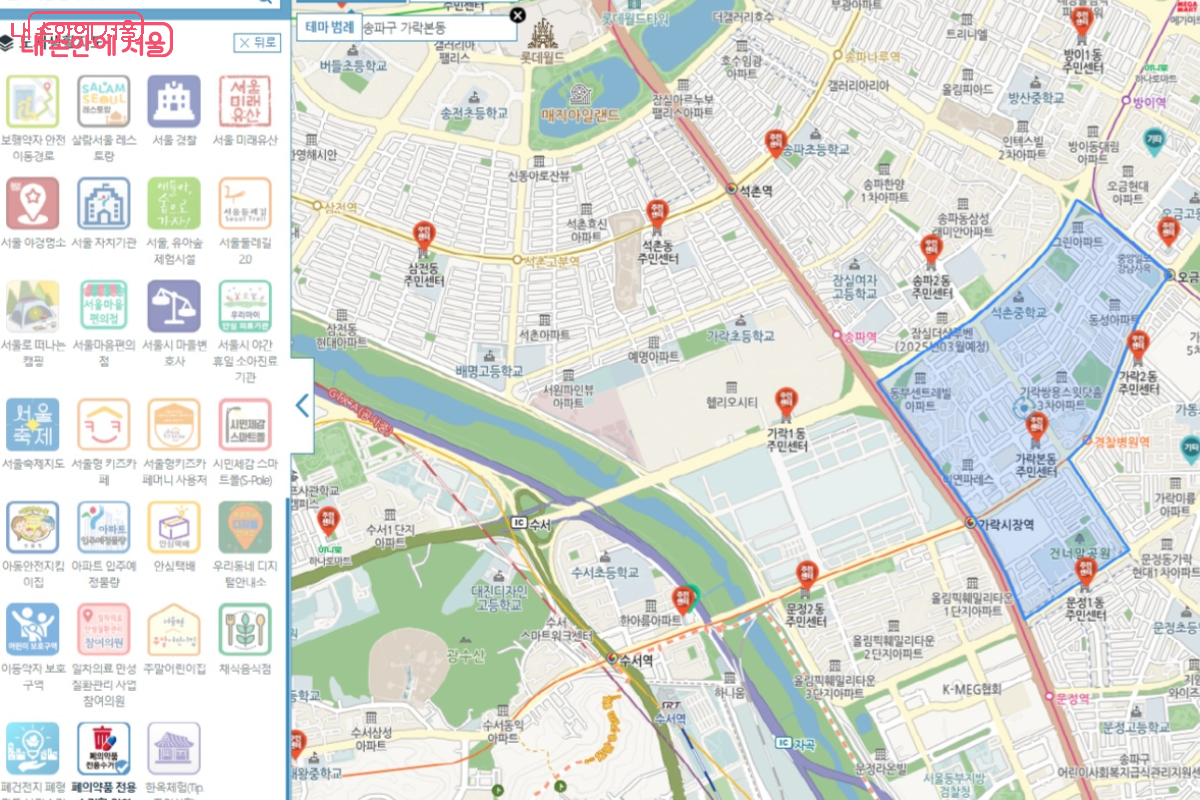The width and height of the screenshot is (1200, 800).
Task: Open the 서울형 키즈카페 theme
Action: [104, 425]
